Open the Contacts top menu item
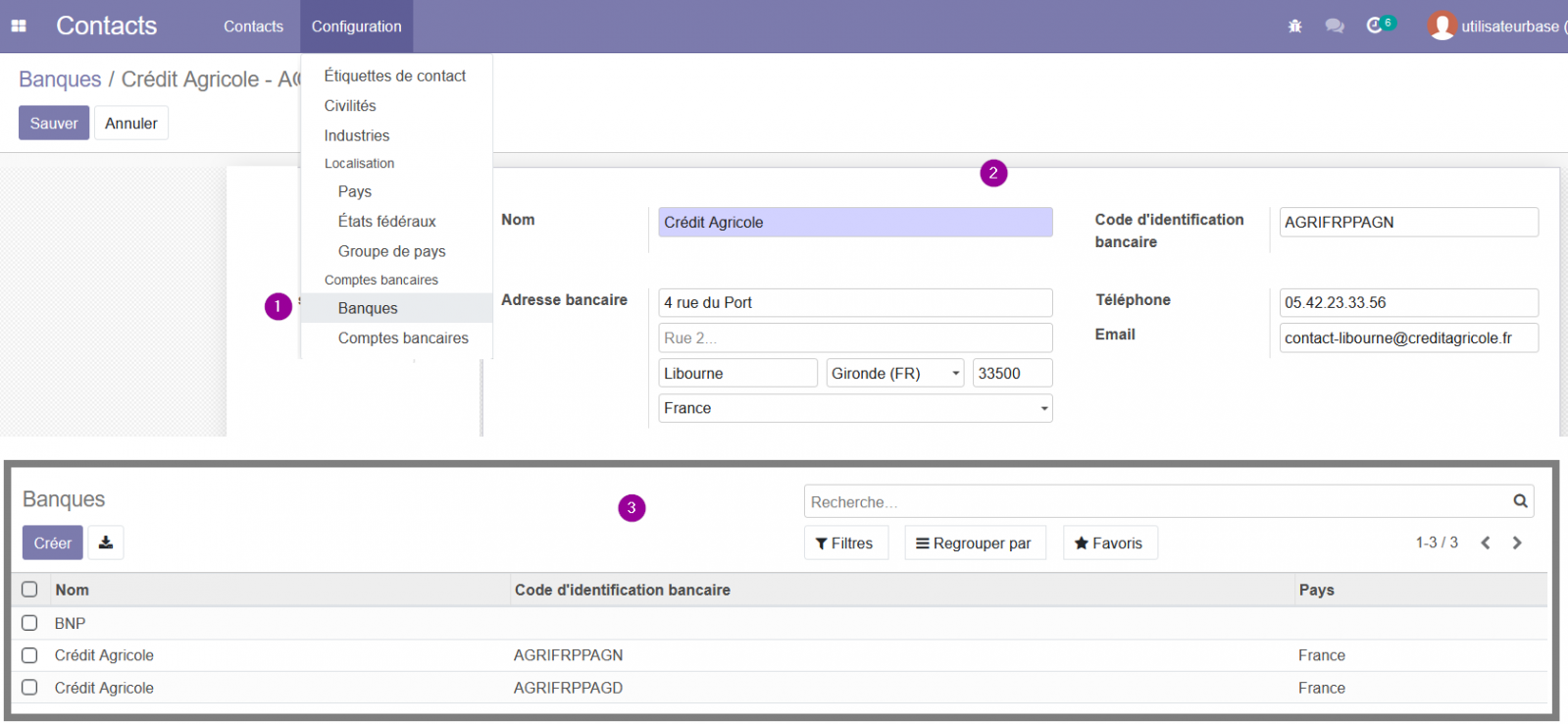 click(253, 26)
